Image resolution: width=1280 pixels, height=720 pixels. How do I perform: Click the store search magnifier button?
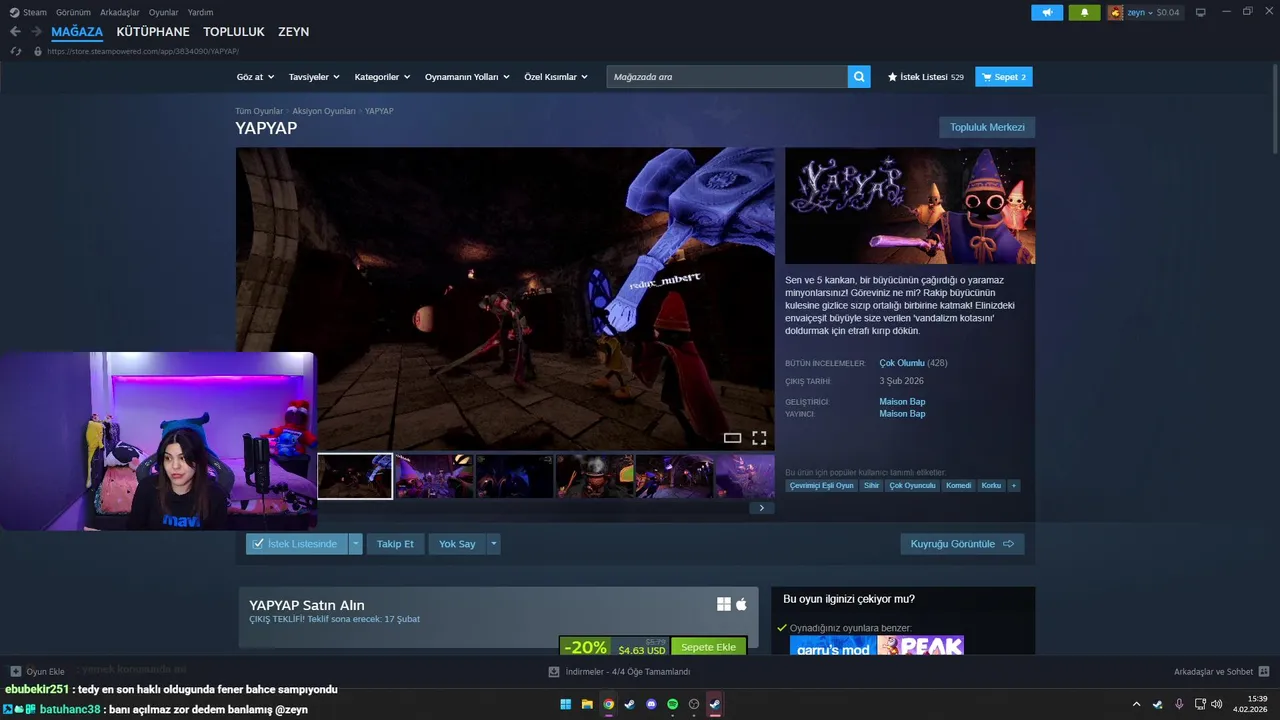pos(859,77)
